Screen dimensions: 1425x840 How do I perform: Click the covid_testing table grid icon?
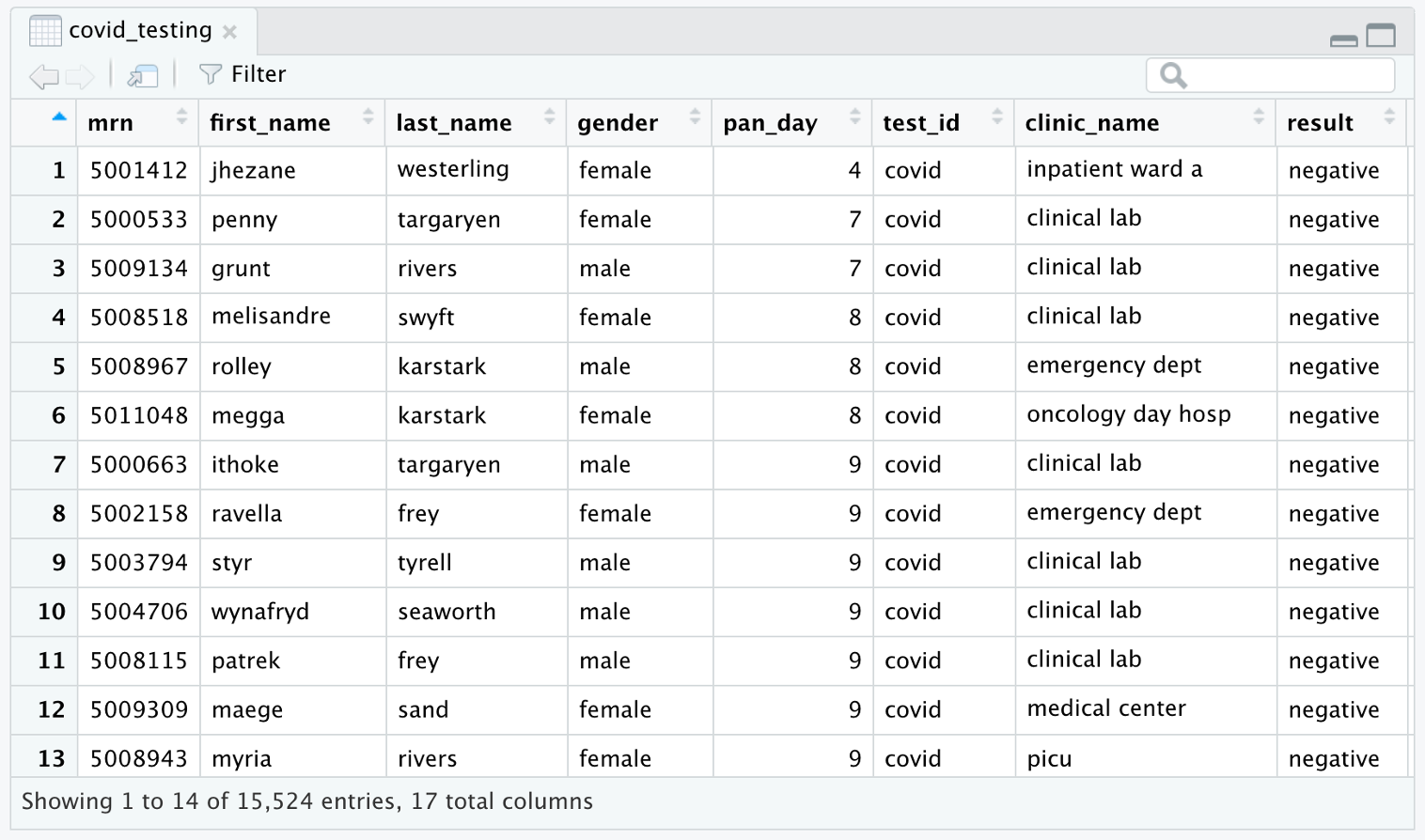[45, 31]
